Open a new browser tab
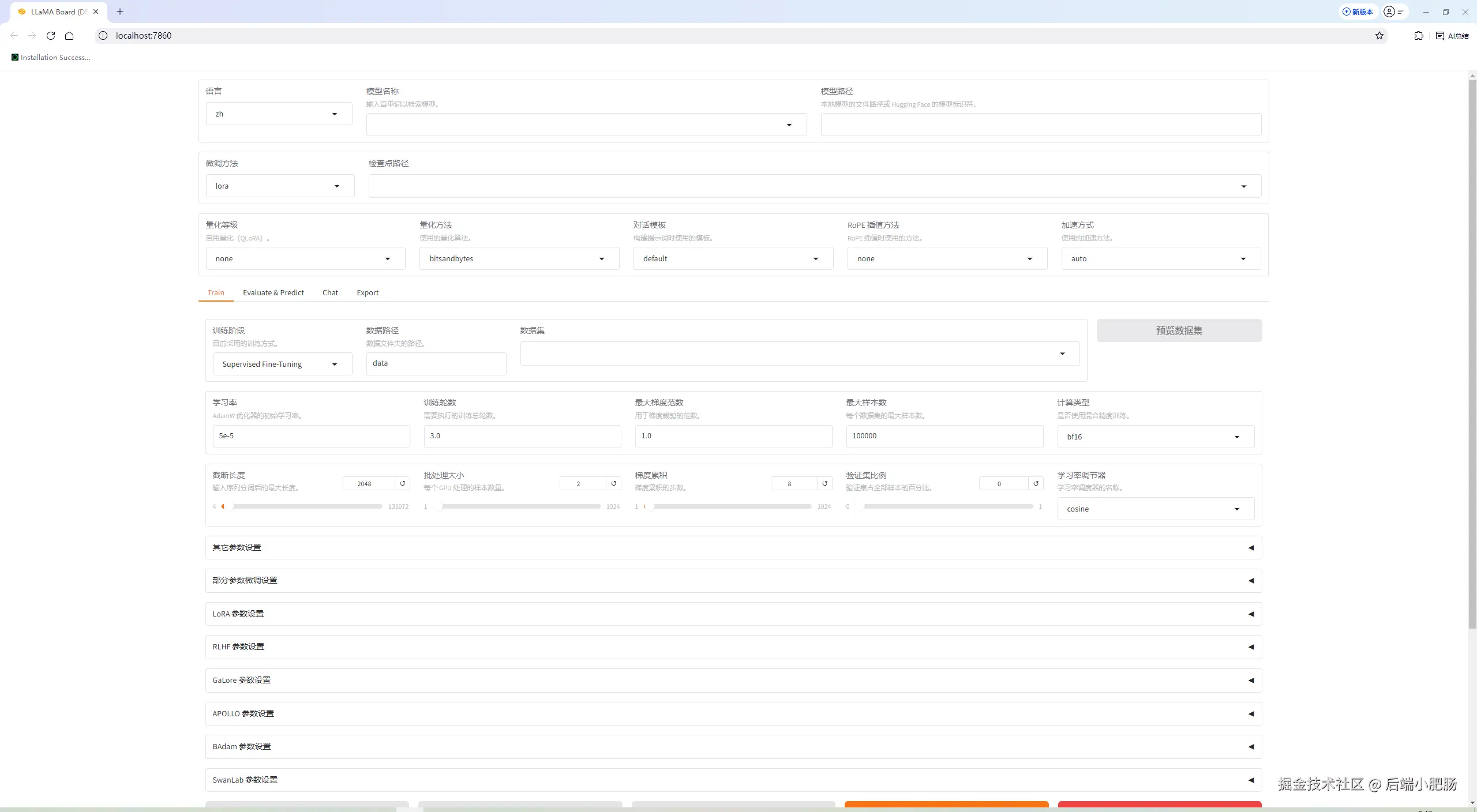The height and width of the screenshot is (812, 1477). click(120, 12)
